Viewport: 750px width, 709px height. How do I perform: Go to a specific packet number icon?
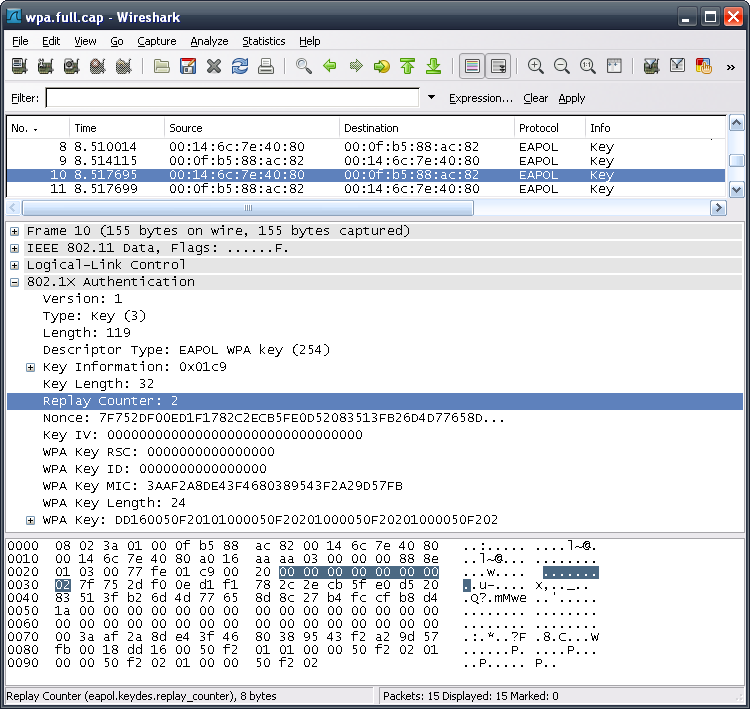[x=382, y=66]
